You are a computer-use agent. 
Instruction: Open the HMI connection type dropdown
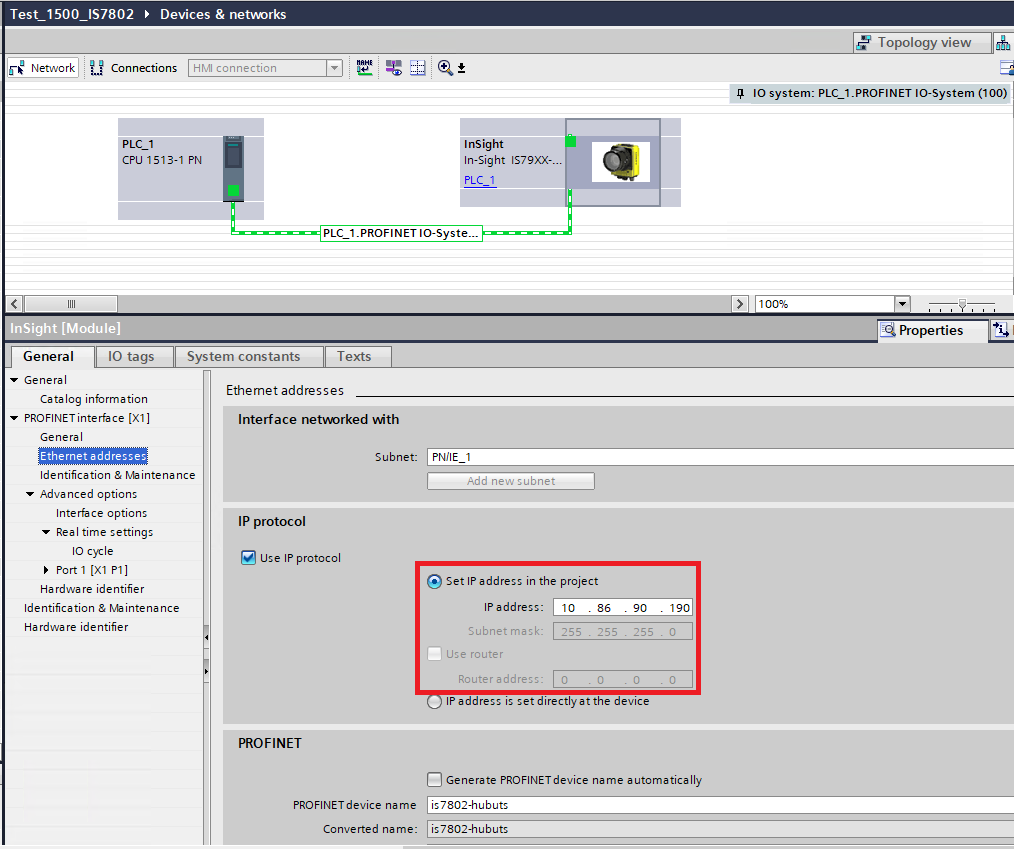pyautogui.click(x=333, y=67)
